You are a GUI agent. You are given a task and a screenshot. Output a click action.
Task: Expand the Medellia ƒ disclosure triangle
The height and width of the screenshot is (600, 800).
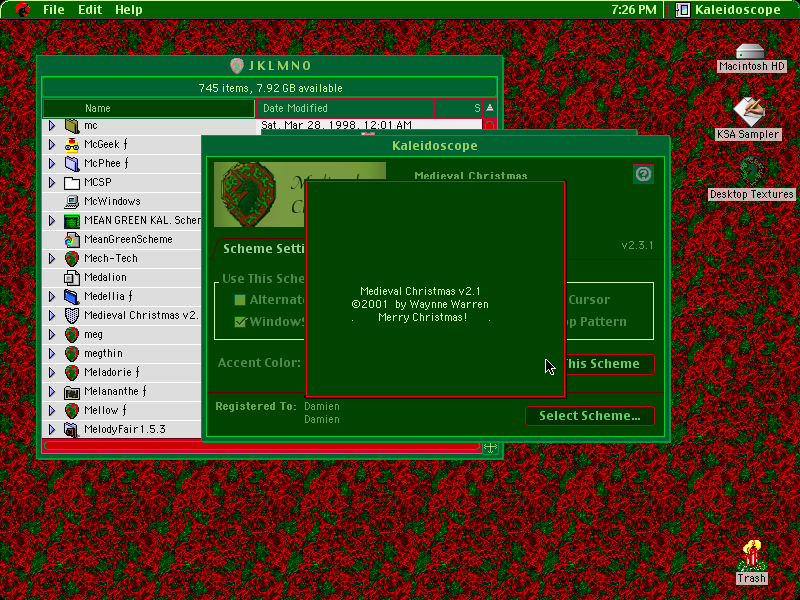coord(52,296)
